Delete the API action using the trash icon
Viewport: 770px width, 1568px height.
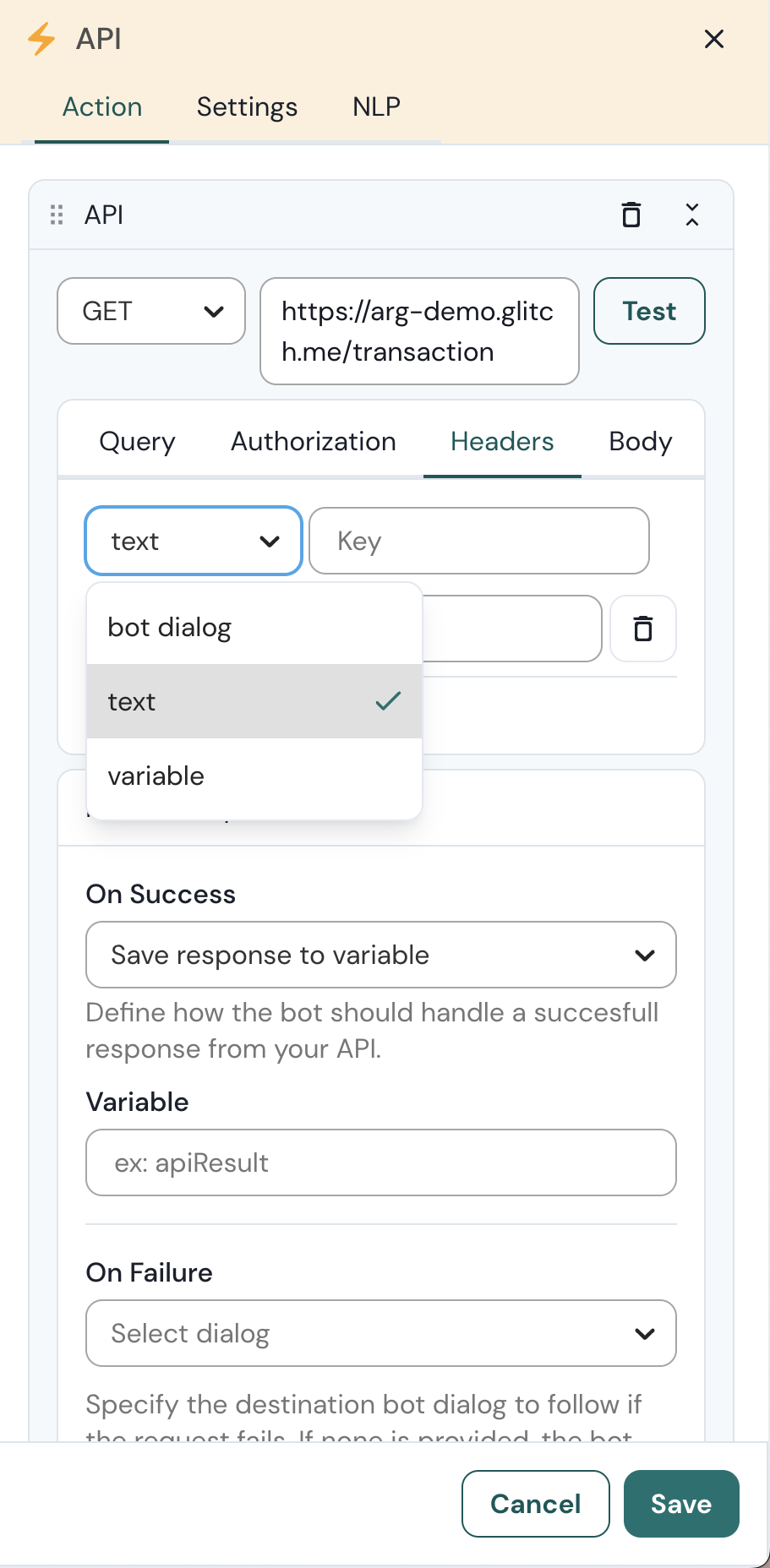point(631,215)
